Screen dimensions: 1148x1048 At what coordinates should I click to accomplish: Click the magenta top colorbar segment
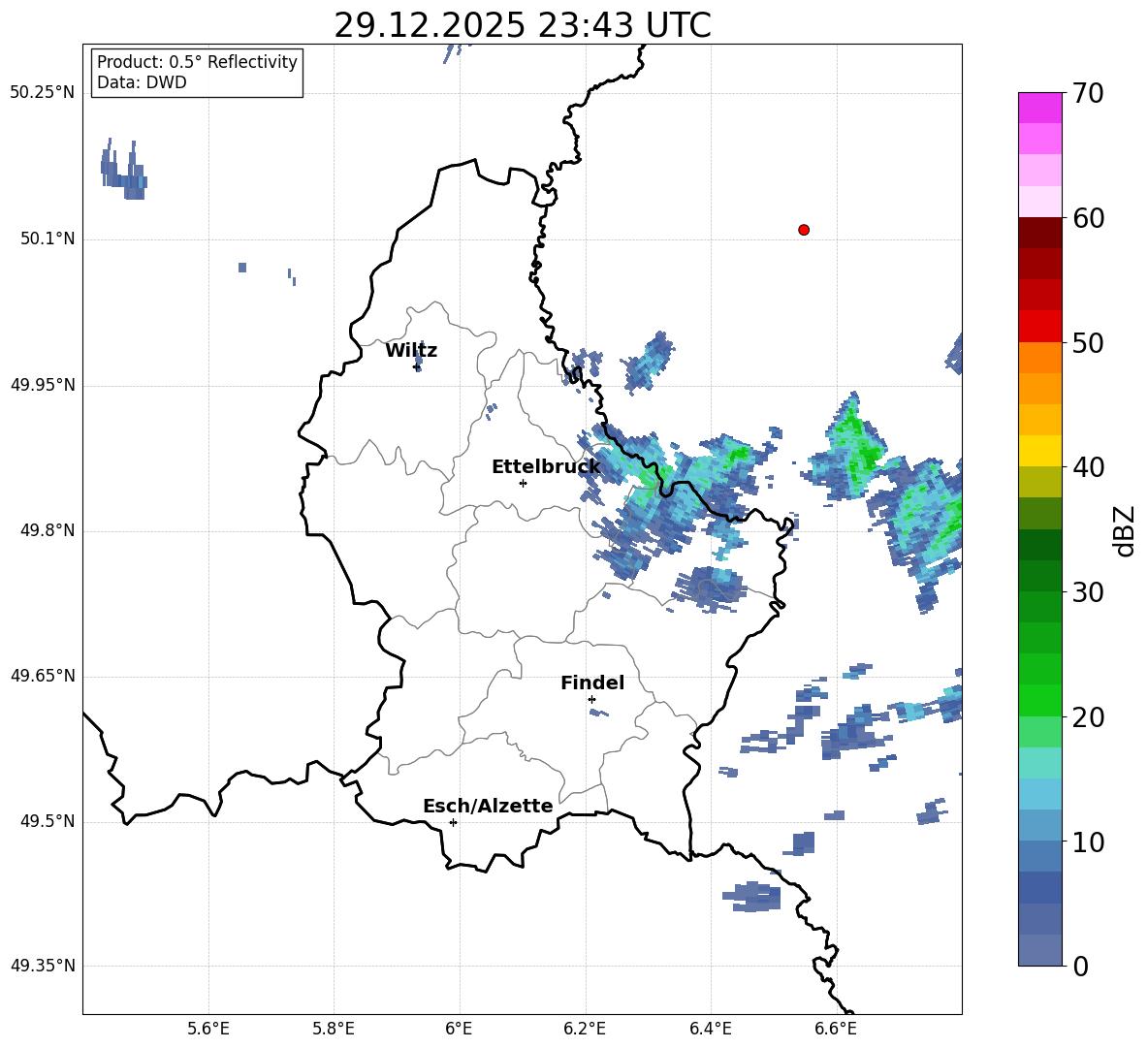click(x=1039, y=109)
